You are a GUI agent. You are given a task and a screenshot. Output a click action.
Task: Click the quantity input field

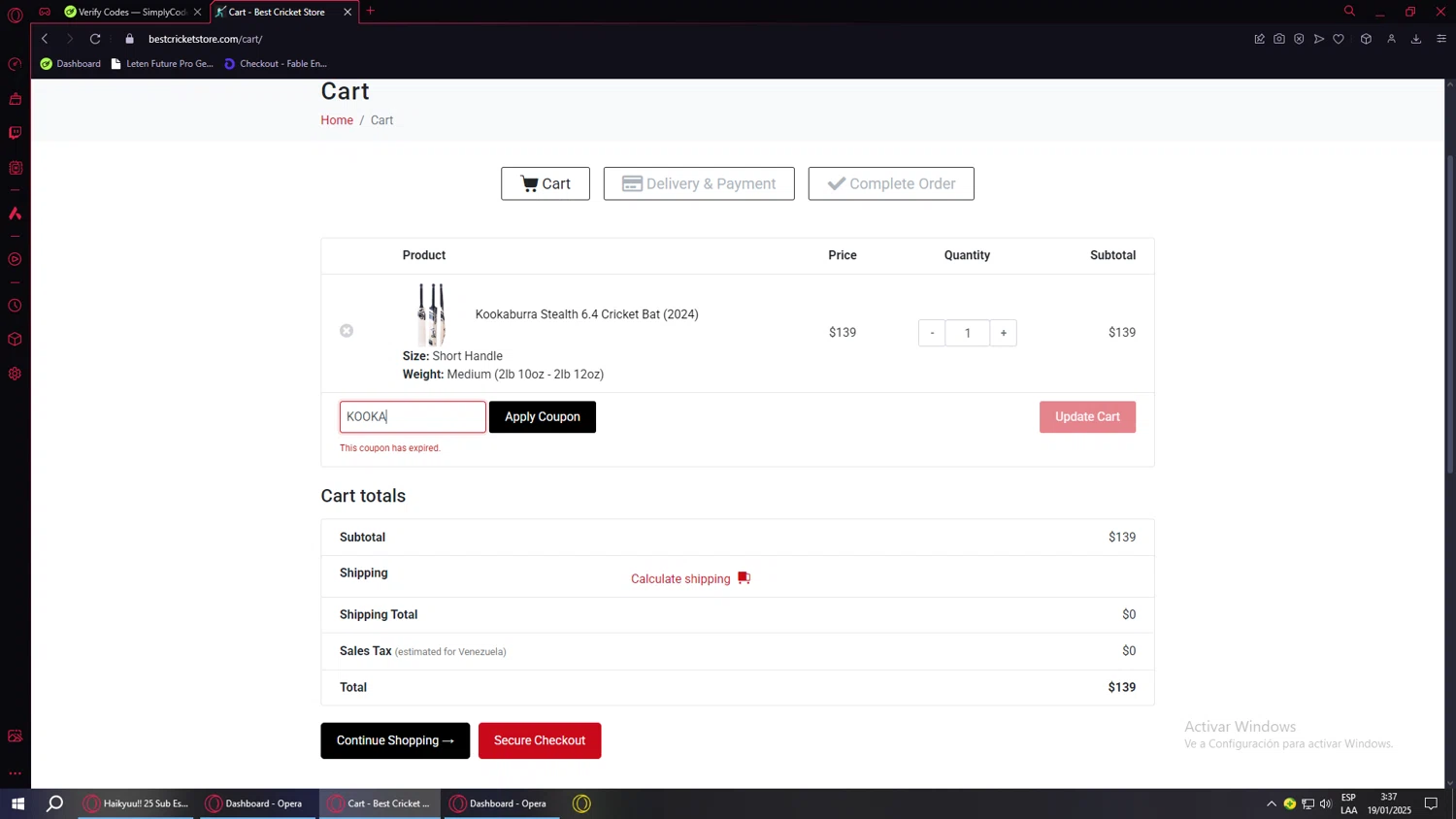click(x=968, y=333)
